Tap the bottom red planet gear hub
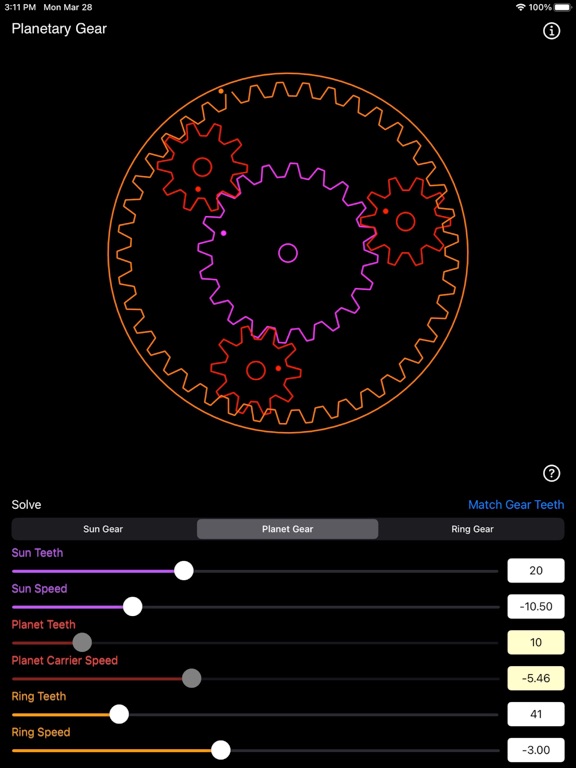 tap(256, 371)
